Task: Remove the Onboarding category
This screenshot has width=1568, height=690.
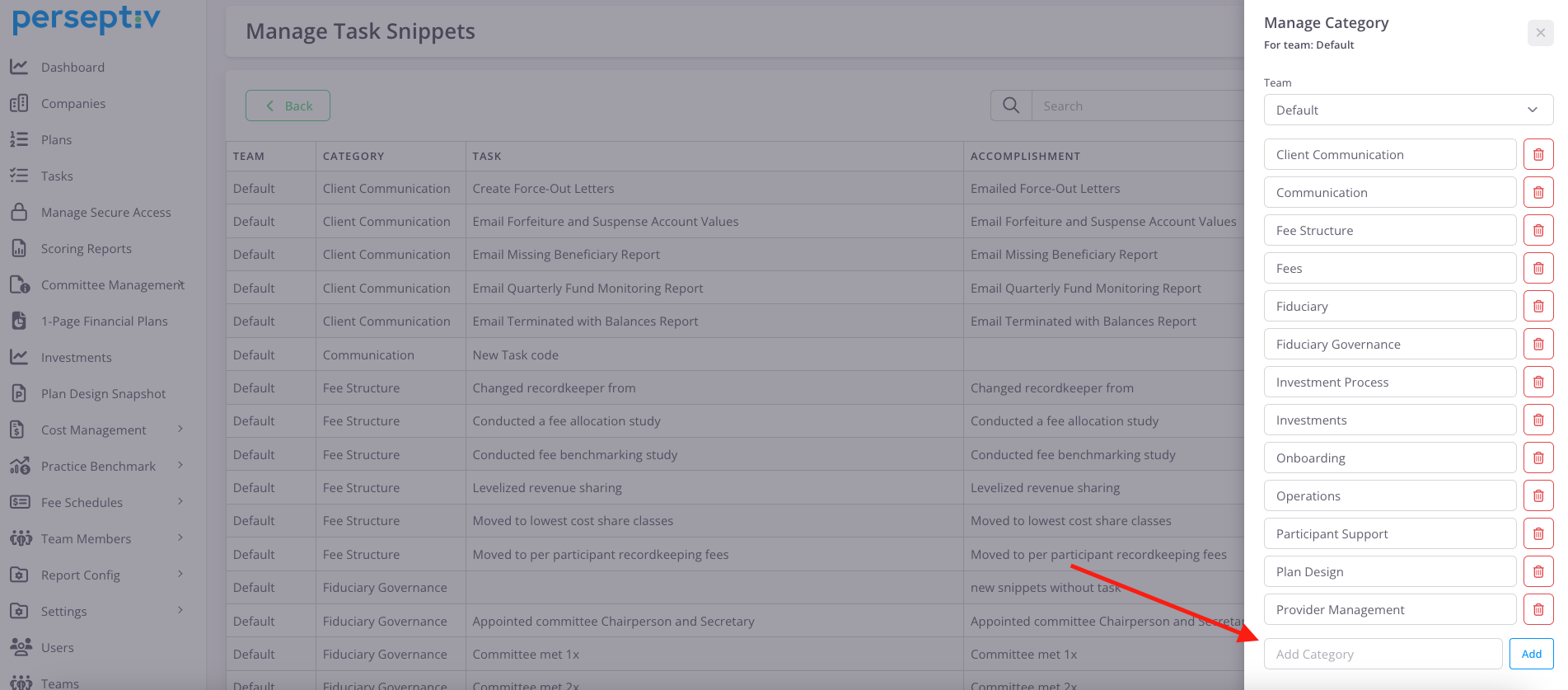Action: [1538, 458]
